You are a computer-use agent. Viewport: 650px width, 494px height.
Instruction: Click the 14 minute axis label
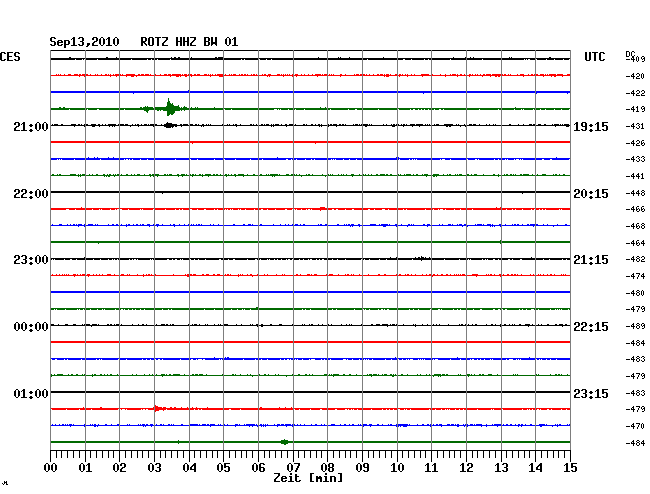coord(535,468)
